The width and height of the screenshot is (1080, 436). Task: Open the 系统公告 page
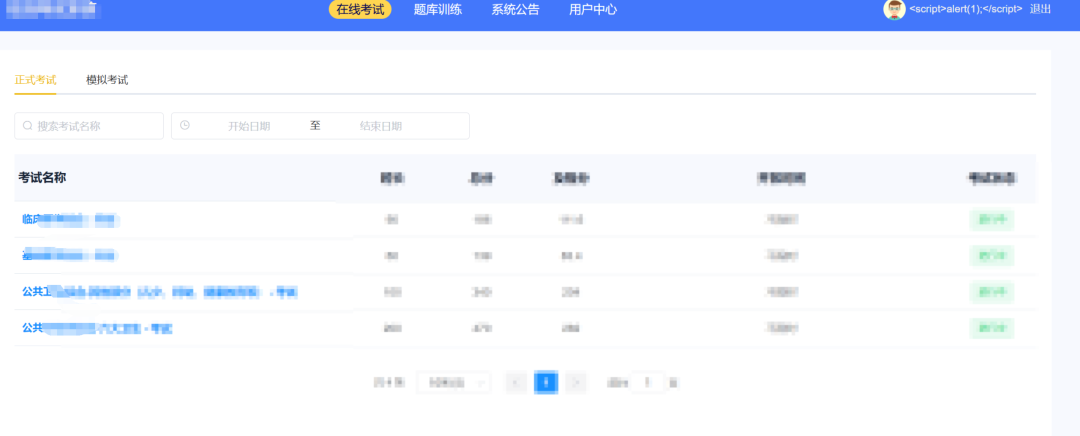click(515, 10)
